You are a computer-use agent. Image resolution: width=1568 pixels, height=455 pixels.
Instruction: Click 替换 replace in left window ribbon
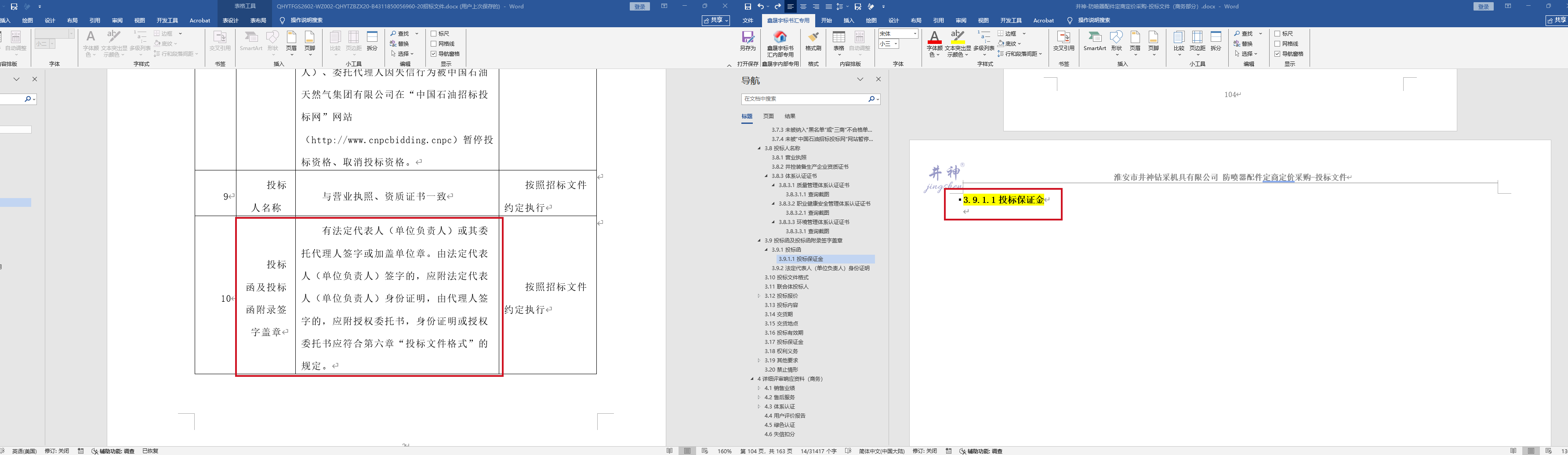[x=399, y=44]
